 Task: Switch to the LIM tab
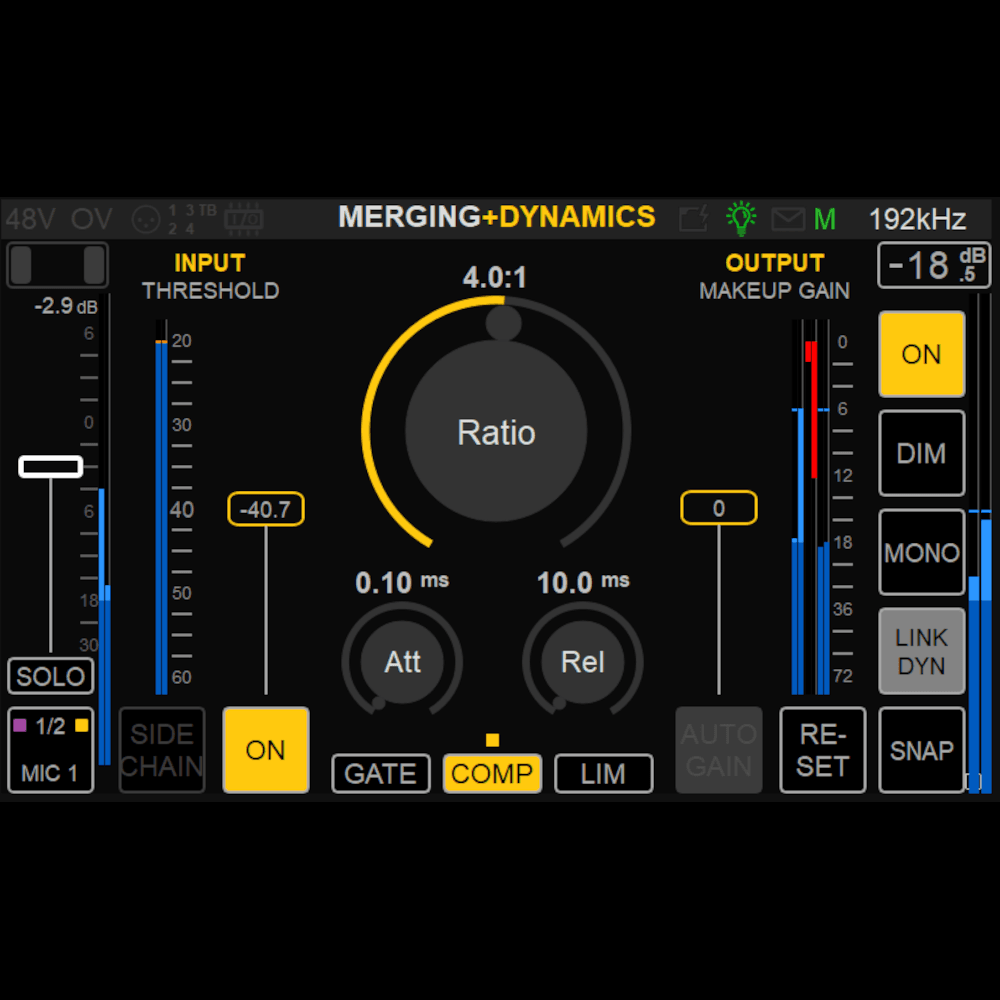[x=603, y=774]
